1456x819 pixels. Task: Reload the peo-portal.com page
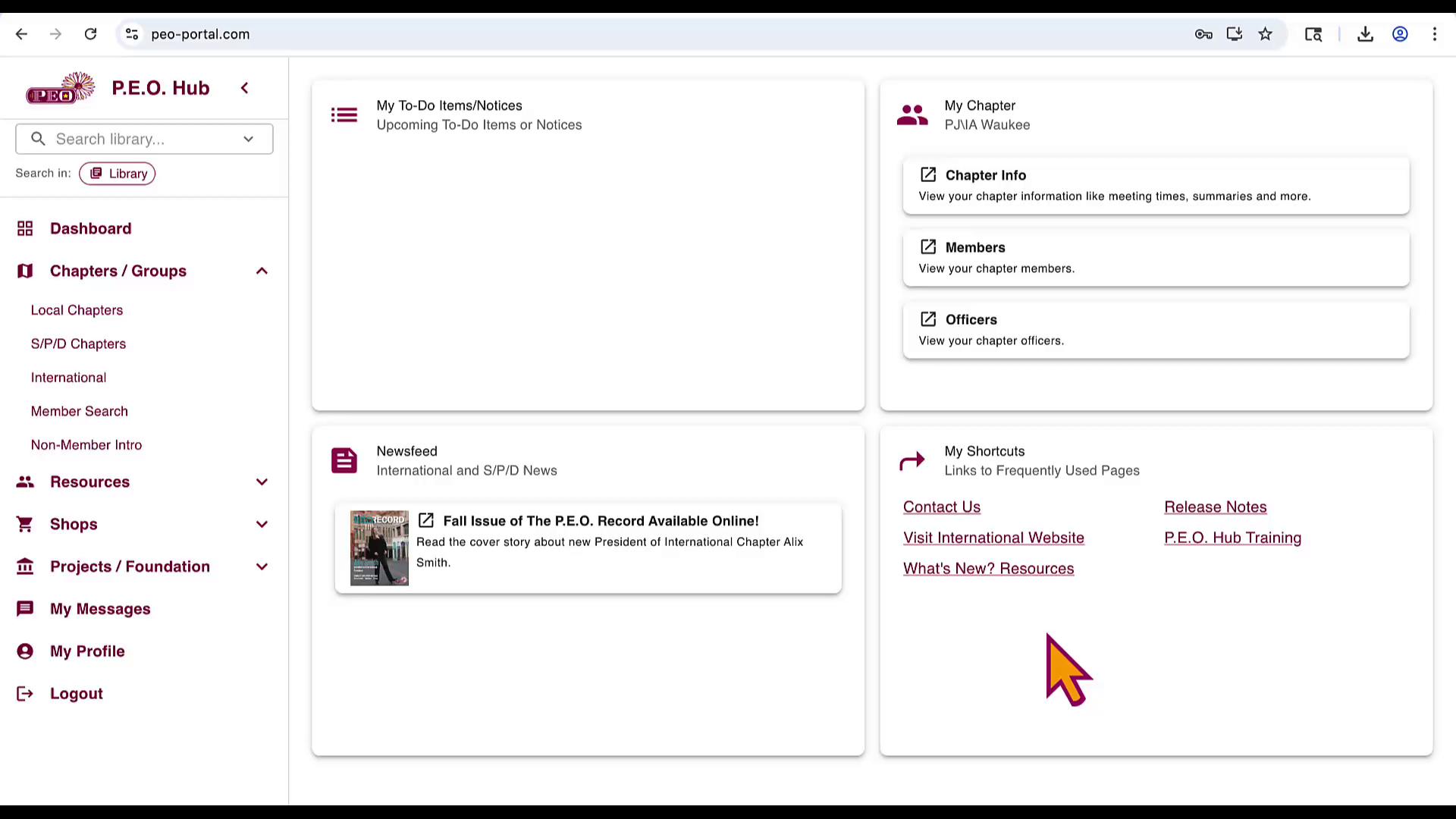coord(90,34)
